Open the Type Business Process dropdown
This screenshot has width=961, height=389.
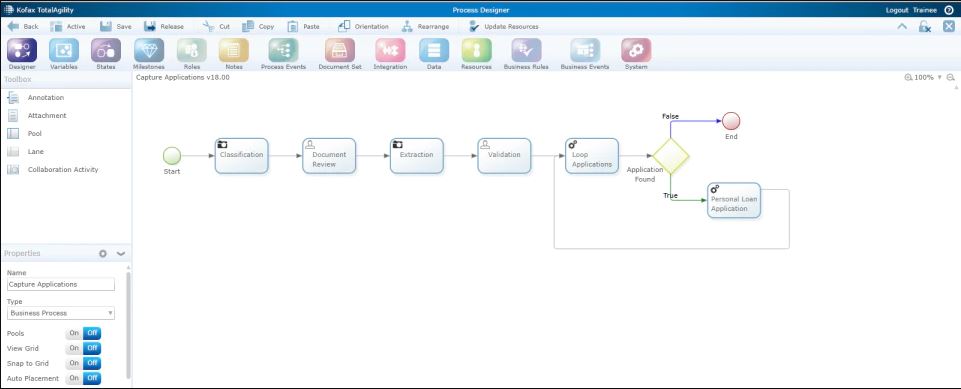tap(61, 313)
